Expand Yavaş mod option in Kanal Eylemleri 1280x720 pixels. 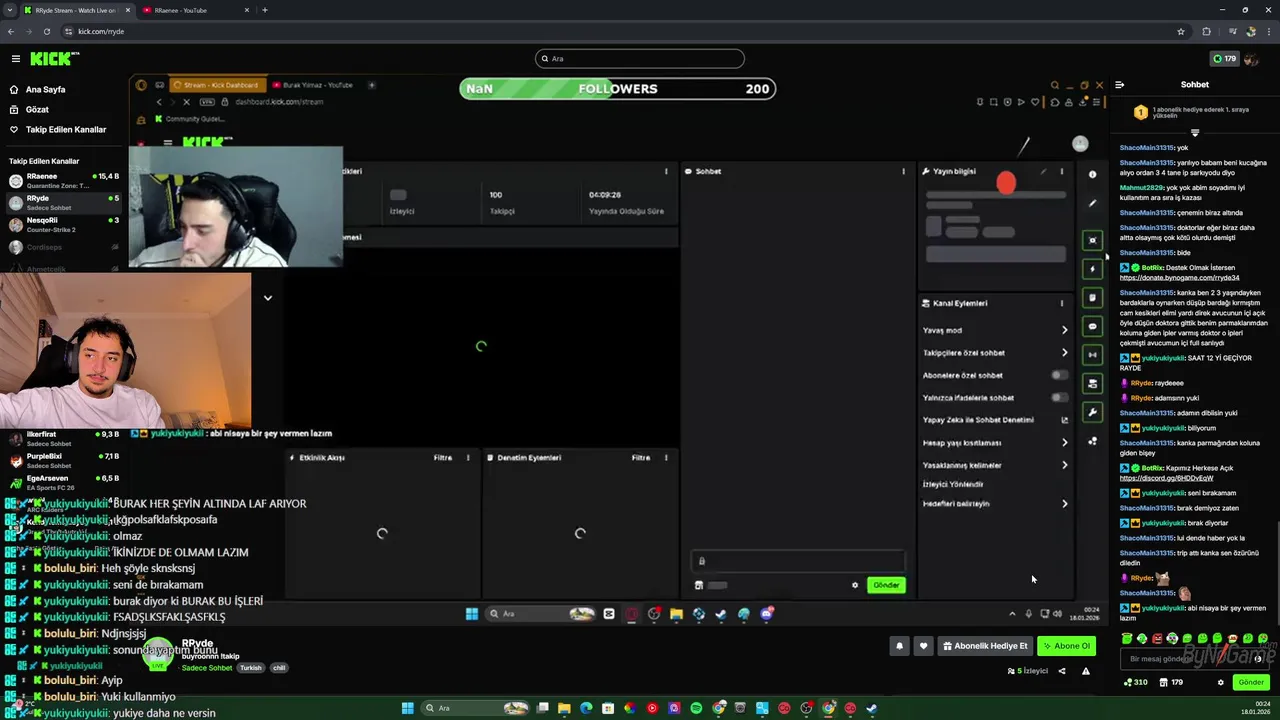(x=995, y=330)
